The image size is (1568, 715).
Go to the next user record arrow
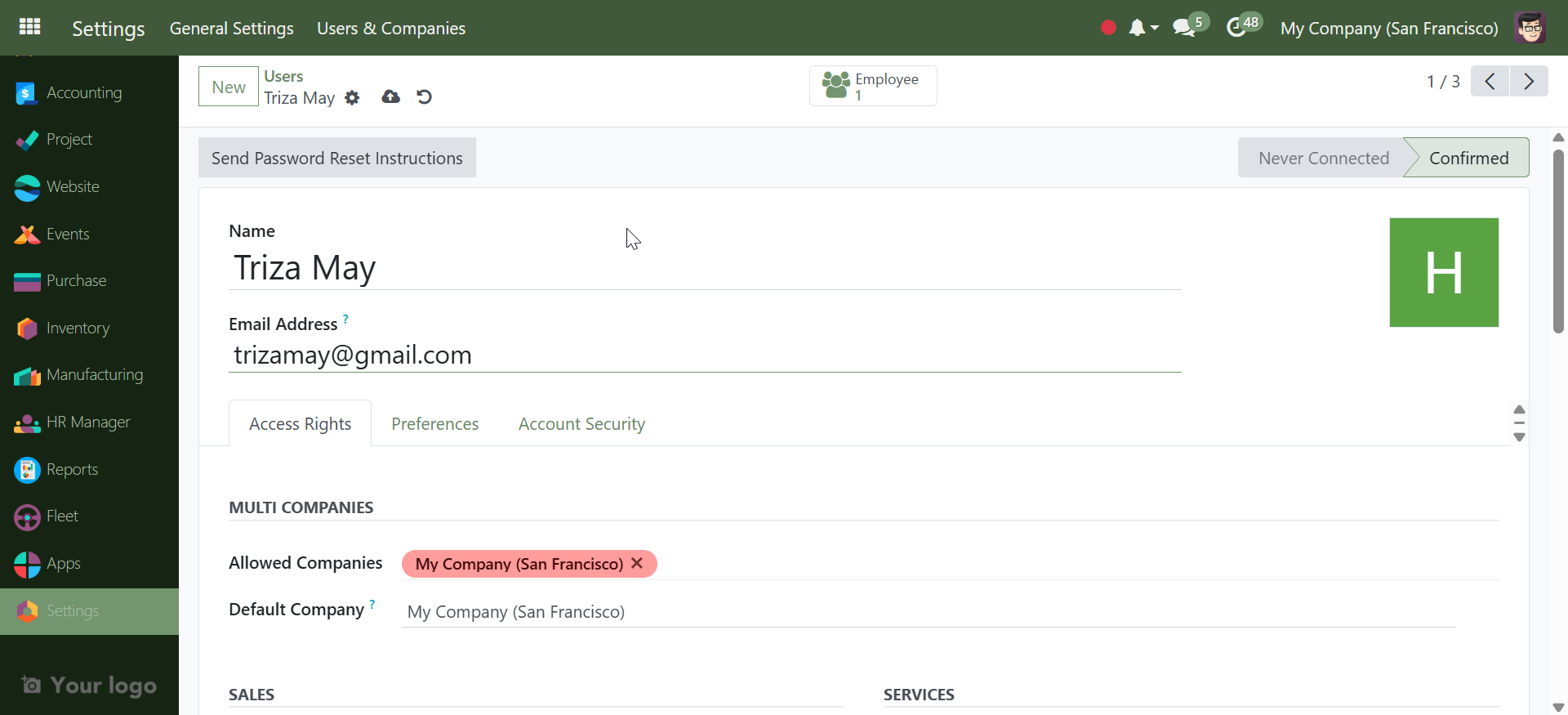[x=1528, y=82]
